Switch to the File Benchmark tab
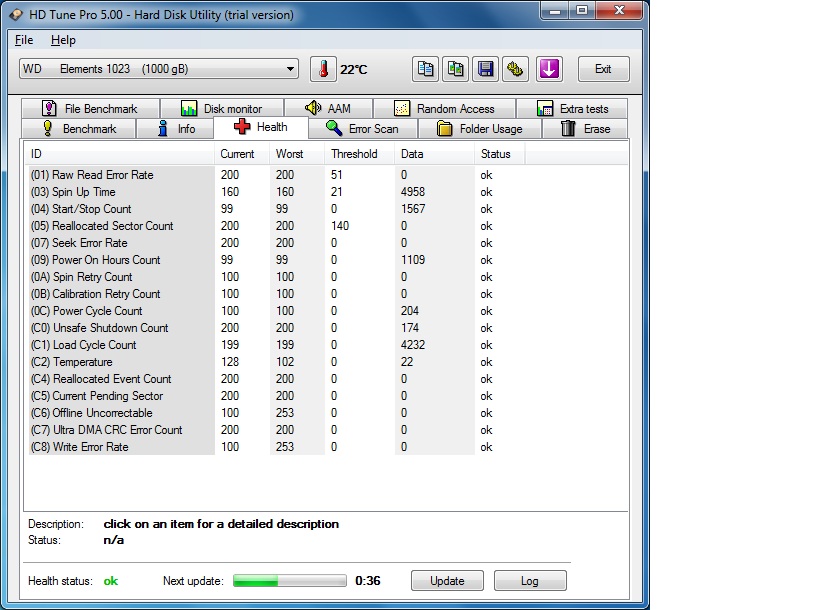 click(x=90, y=109)
